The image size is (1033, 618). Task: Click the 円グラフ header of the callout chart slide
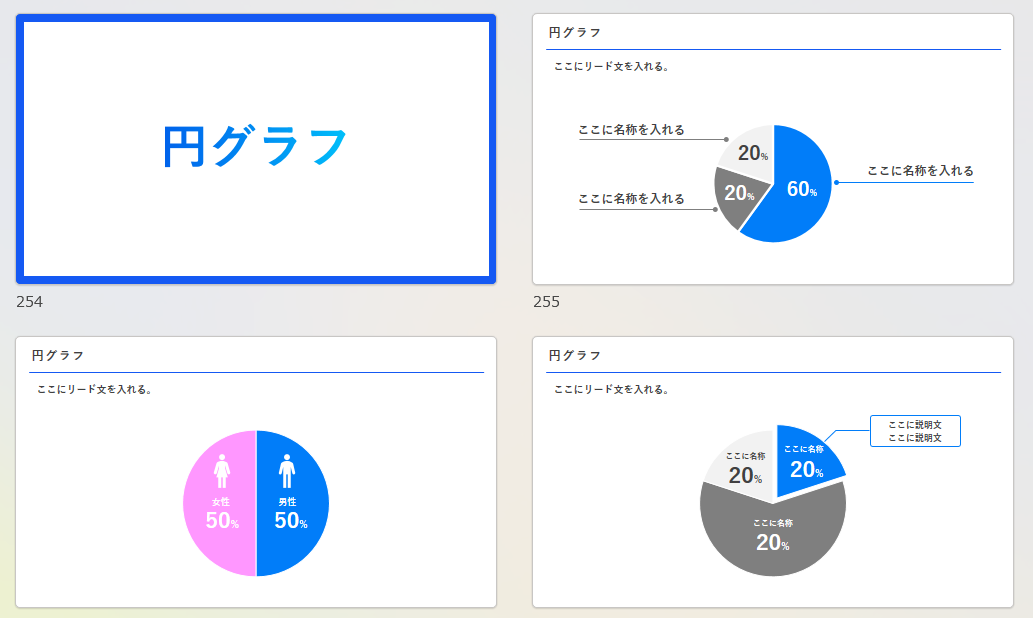coord(575,355)
